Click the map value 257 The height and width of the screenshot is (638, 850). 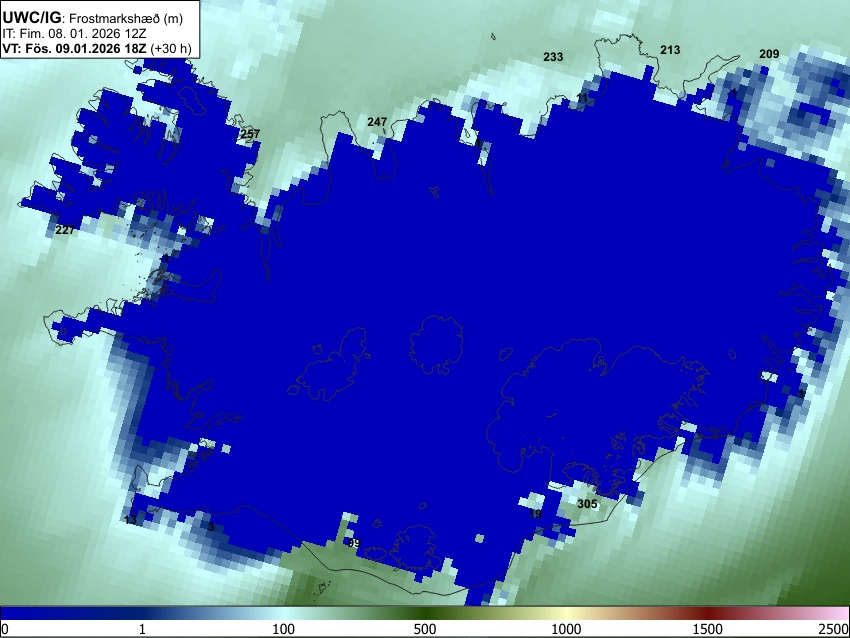(x=250, y=134)
